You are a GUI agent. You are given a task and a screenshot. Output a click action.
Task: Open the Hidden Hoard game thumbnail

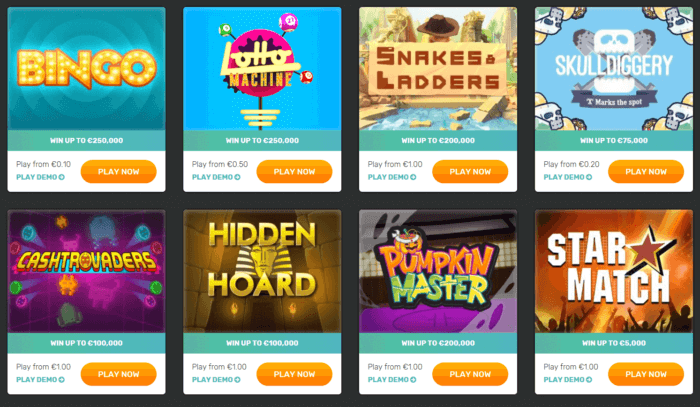[262, 271]
